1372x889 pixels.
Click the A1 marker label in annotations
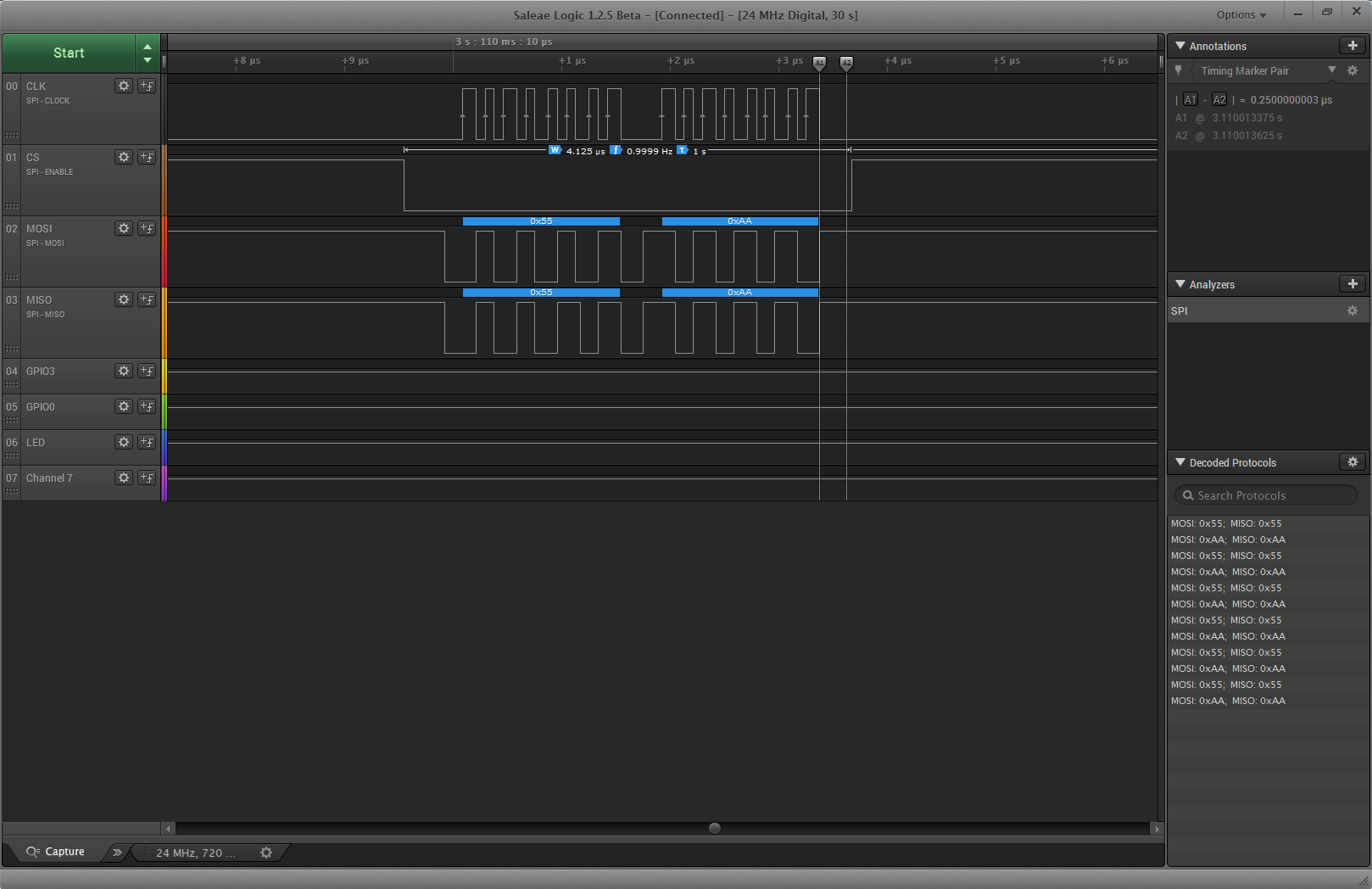pyautogui.click(x=1191, y=99)
